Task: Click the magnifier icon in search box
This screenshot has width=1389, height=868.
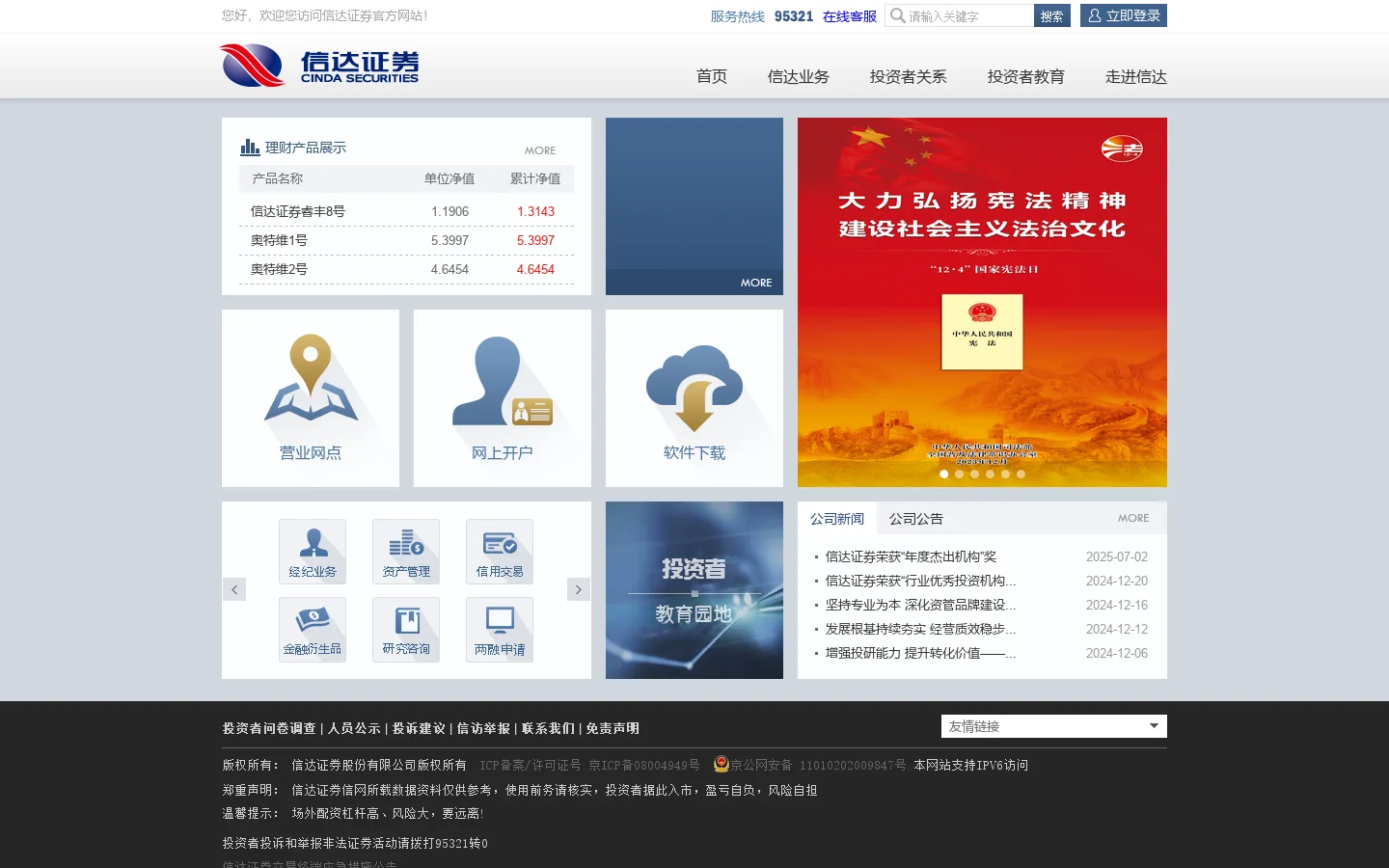Action: point(897,15)
